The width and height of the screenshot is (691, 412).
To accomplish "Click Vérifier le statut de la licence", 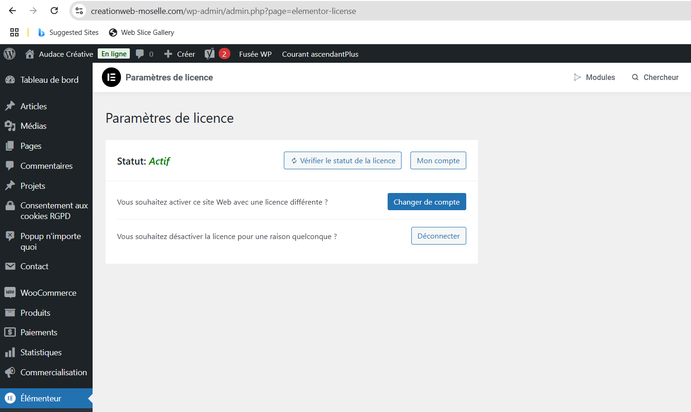I will [343, 160].
